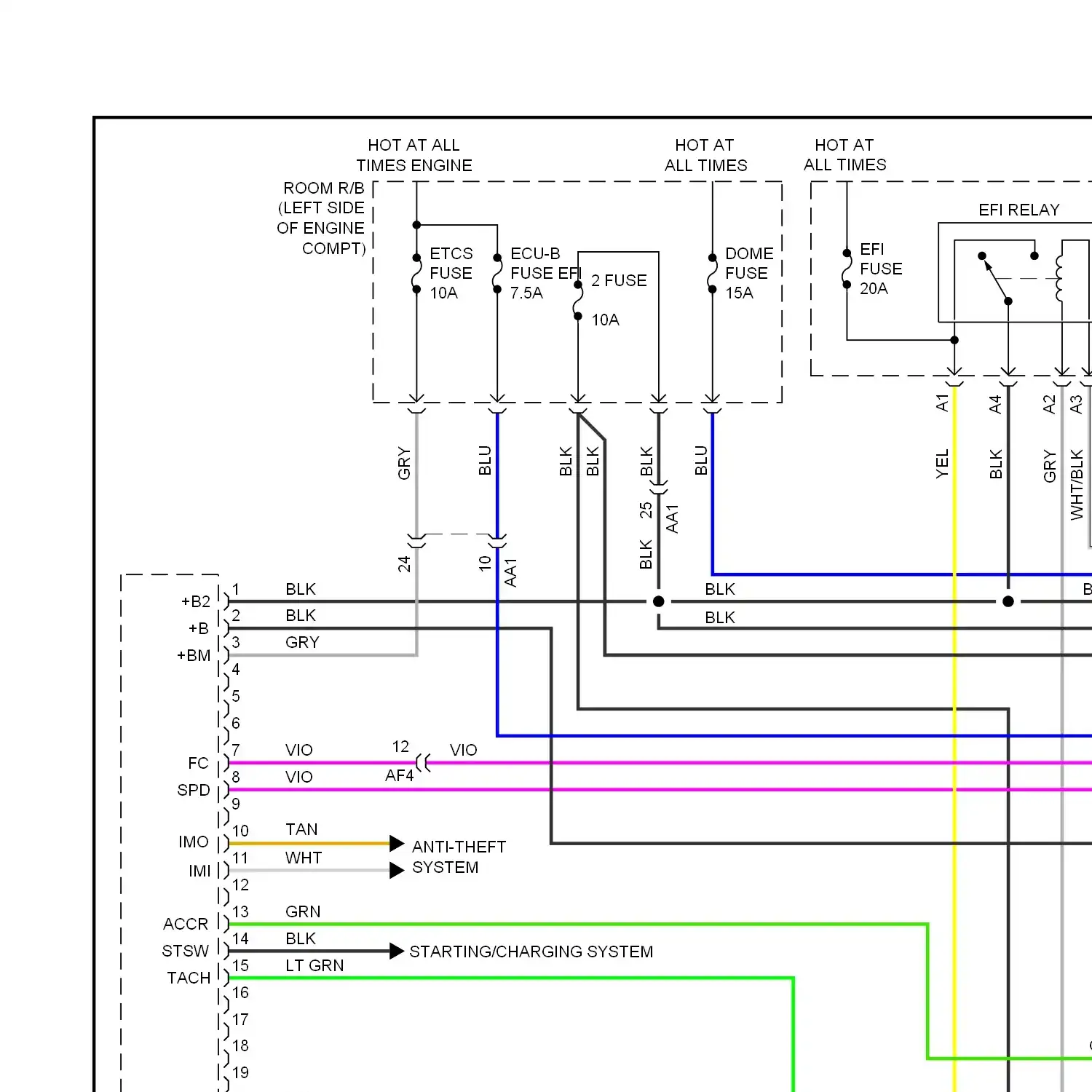Click the ANTI-THEFT SYSTEM reference
This screenshot has width=1092, height=1092.
pos(459,857)
